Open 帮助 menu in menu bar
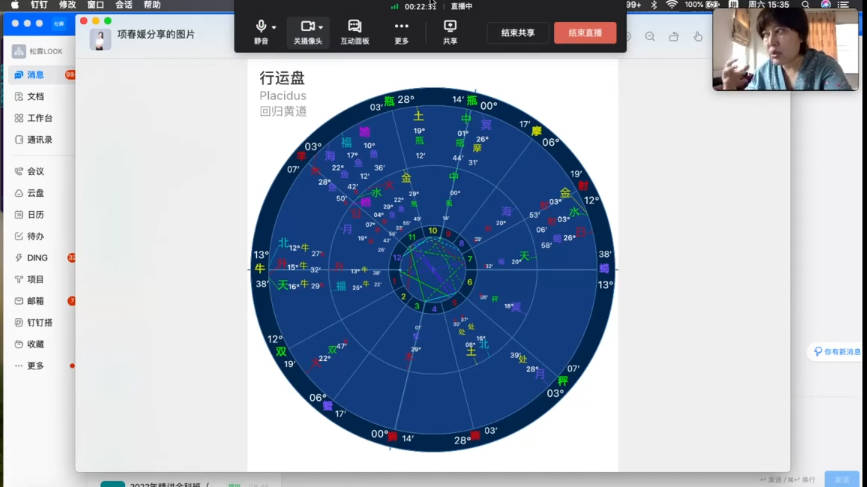This screenshot has width=867, height=487. coord(152,5)
